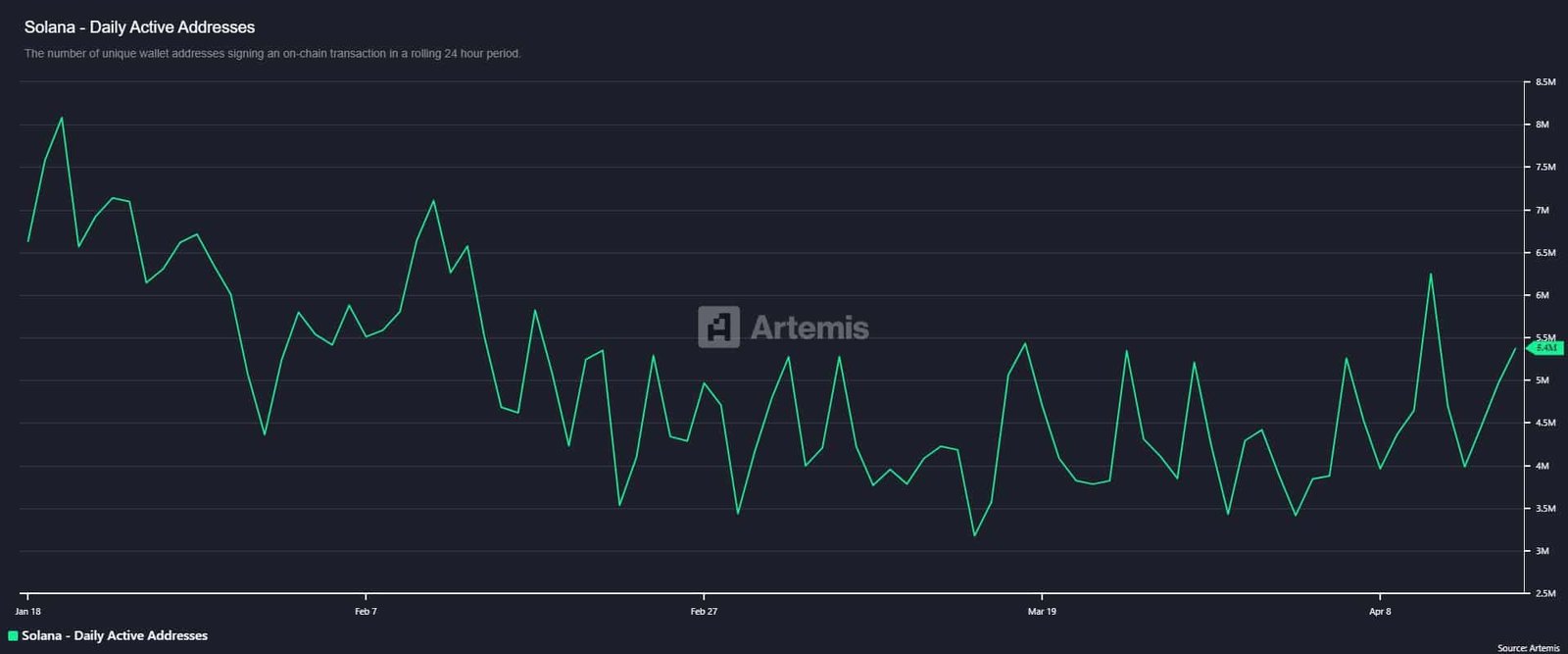This screenshot has width=1568, height=654.
Task: Select the Apr 8 x-axis date label
Action: coord(1380,612)
